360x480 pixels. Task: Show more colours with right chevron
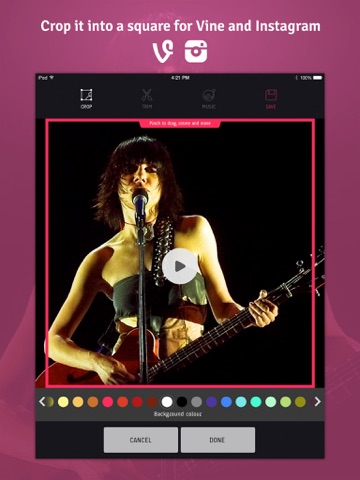pos(318,402)
